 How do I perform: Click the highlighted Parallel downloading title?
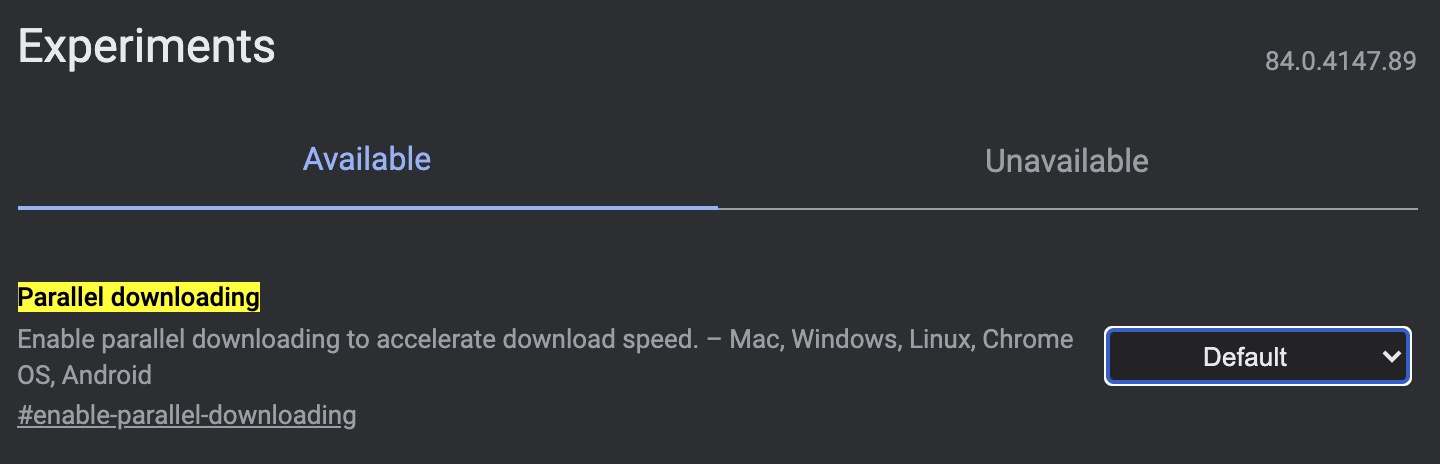pos(139,297)
